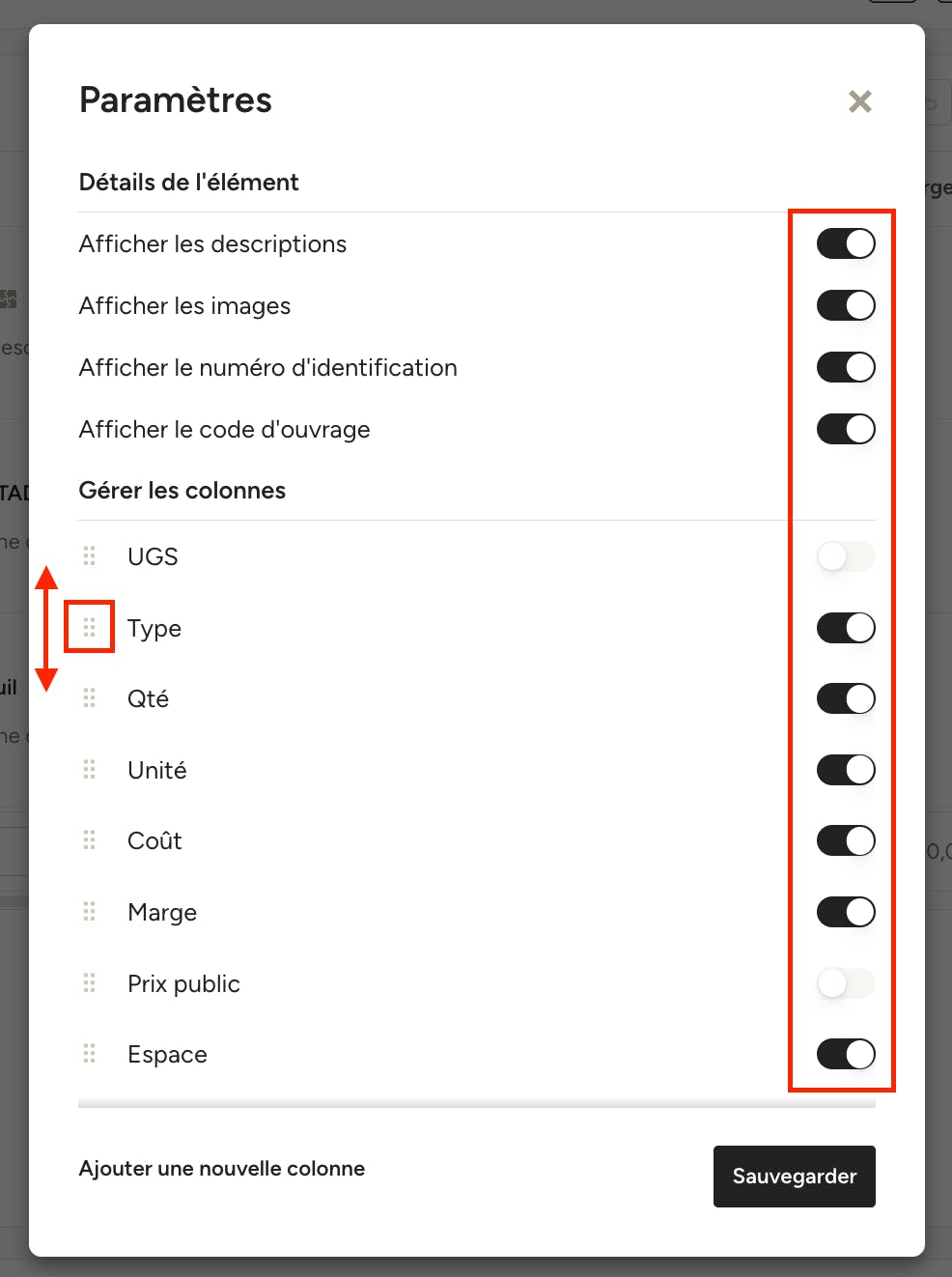The width and height of the screenshot is (952, 1277).
Task: Disable Afficher les descriptions switch
Action: pyautogui.click(x=846, y=243)
